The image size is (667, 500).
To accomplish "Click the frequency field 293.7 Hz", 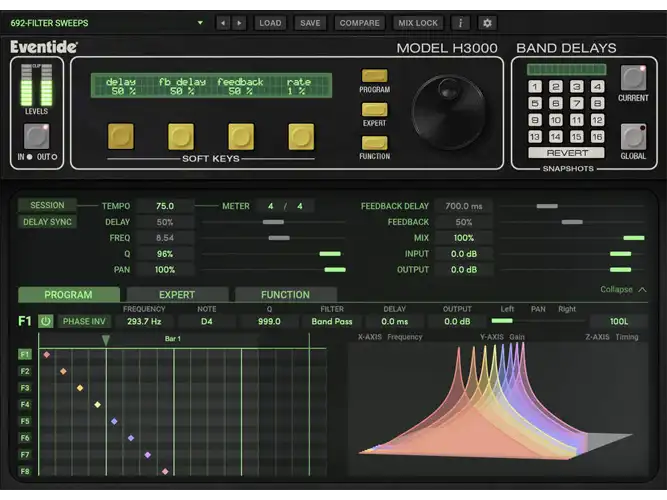I will click(144, 321).
